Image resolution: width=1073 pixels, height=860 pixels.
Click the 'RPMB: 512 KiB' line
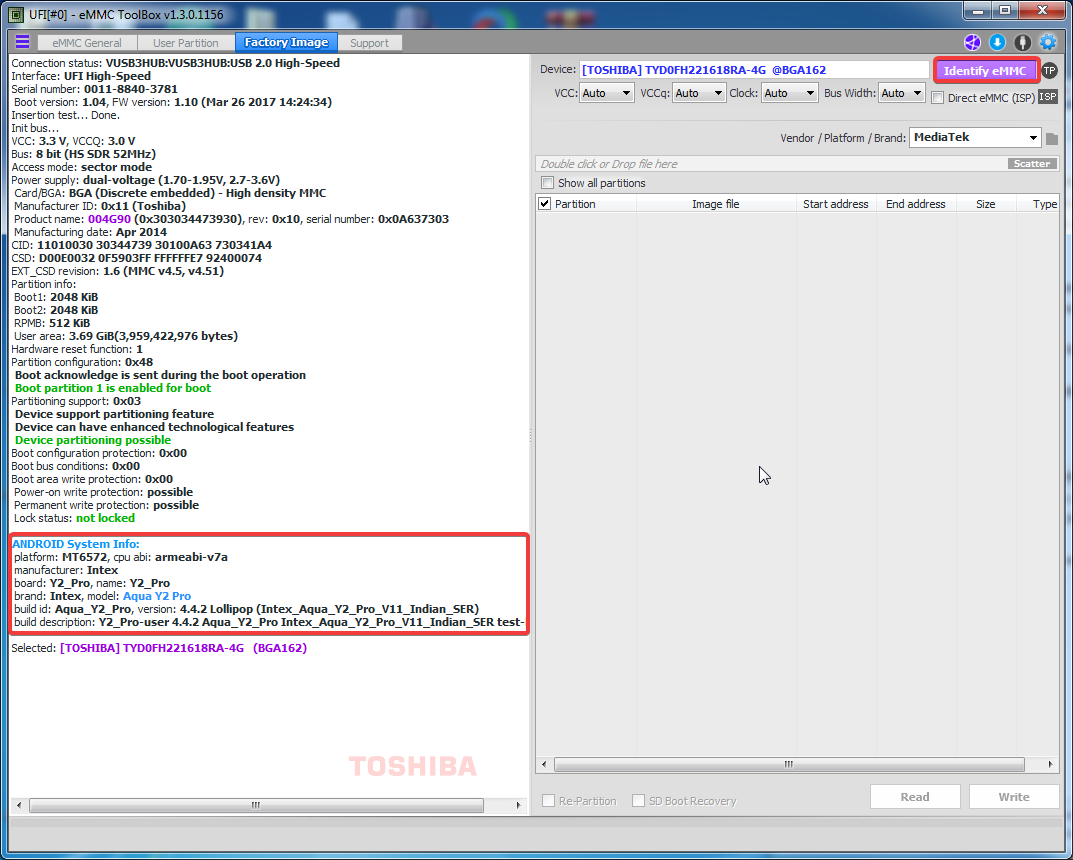tap(52, 323)
